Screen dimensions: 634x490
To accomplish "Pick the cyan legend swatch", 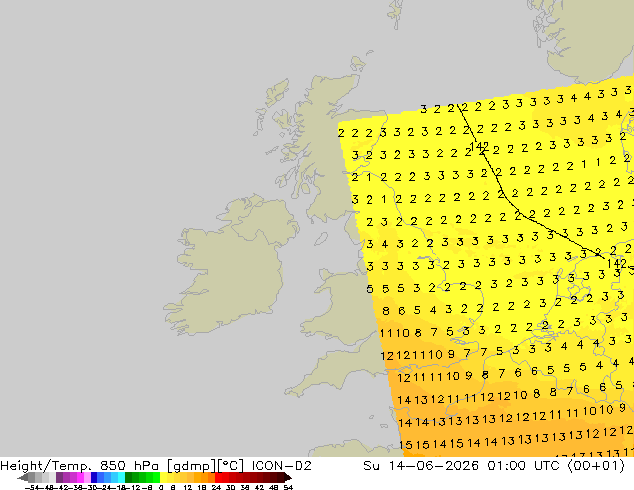I will click(x=121, y=478).
